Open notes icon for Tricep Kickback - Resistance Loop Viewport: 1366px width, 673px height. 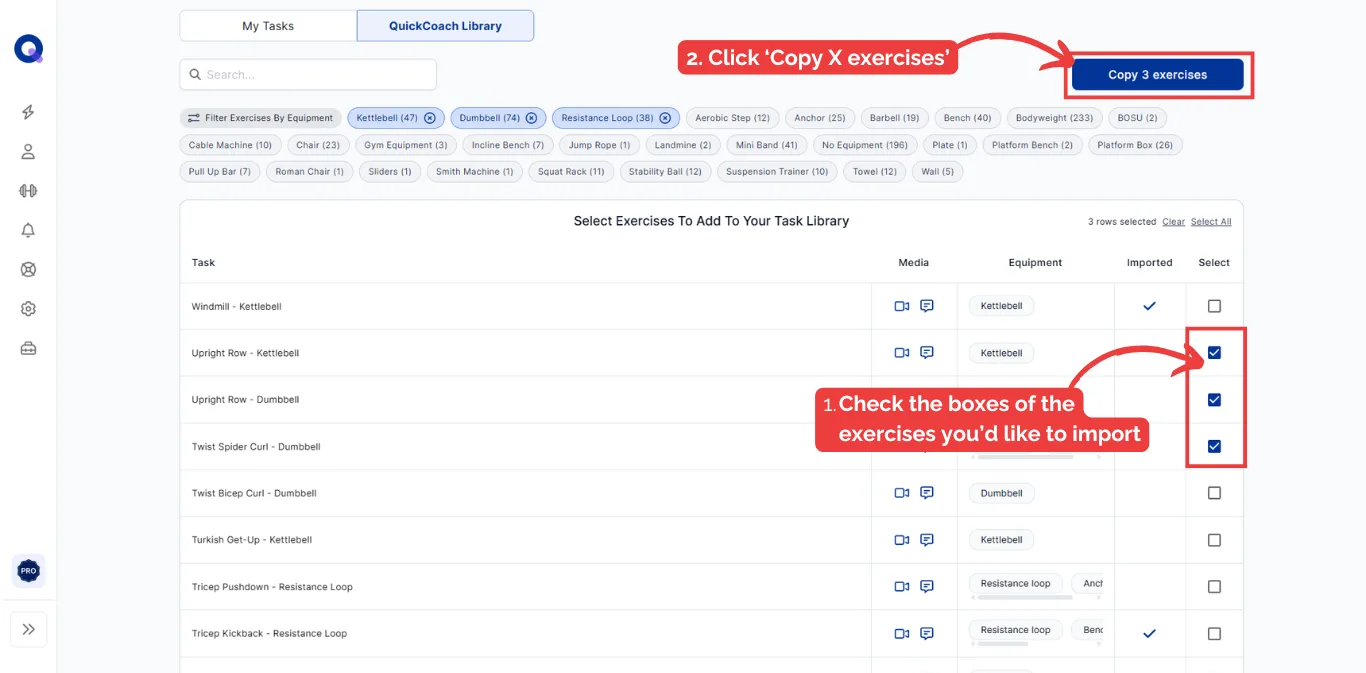927,634
